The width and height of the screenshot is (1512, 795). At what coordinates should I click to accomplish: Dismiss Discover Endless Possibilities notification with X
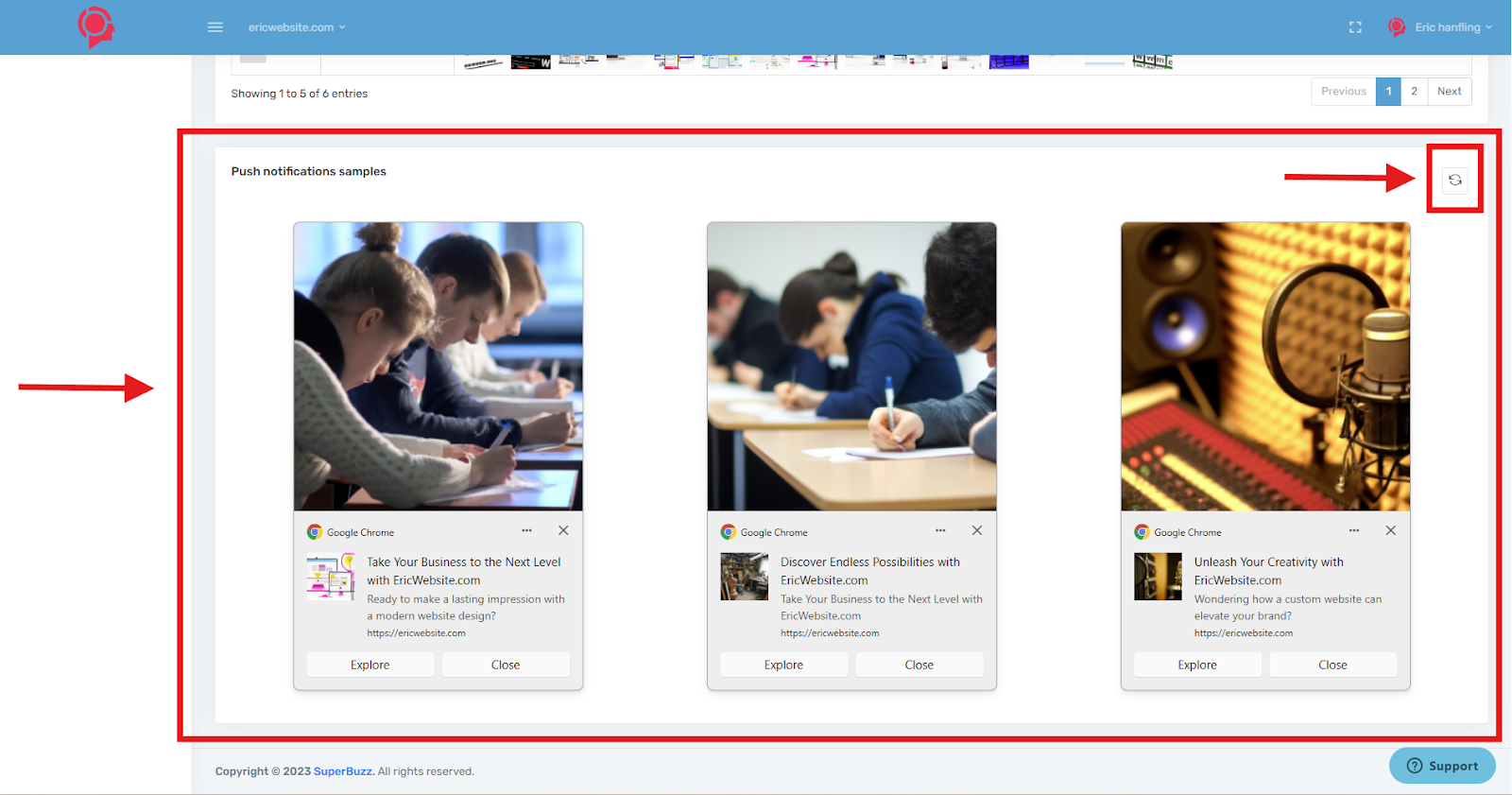977,530
